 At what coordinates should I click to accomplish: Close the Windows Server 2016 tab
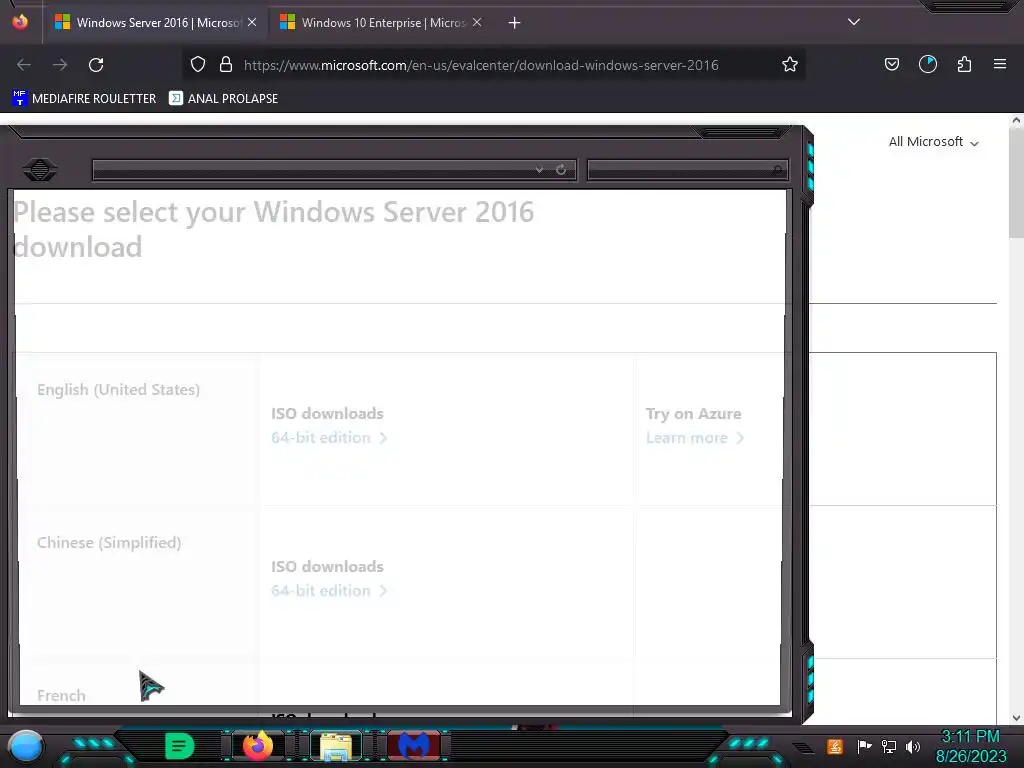(252, 22)
